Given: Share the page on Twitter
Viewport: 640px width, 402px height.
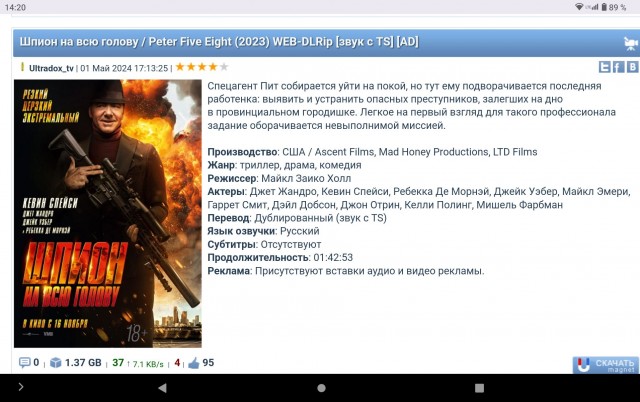Looking at the screenshot, I should tap(604, 67).
